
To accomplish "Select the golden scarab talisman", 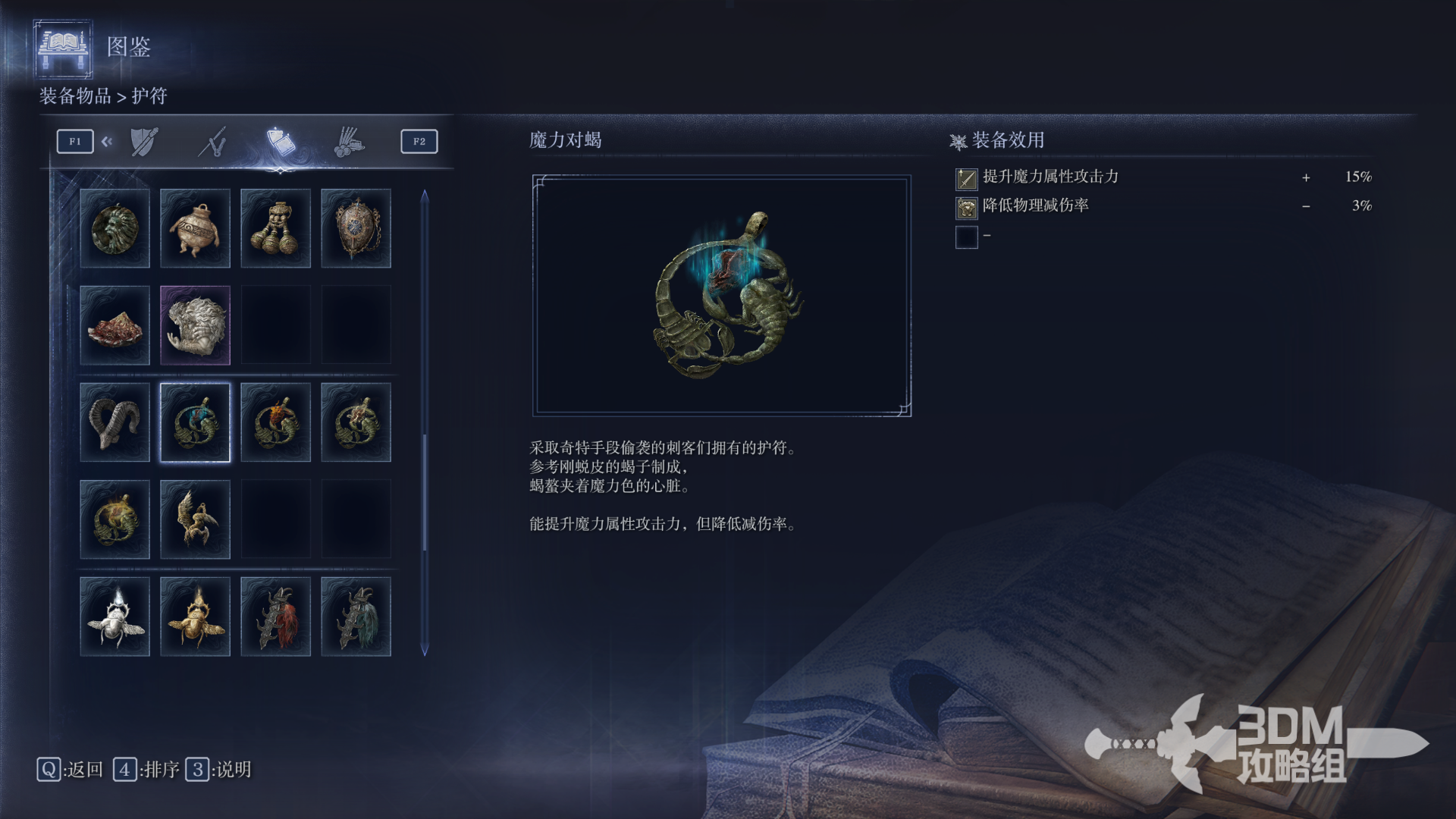I will point(195,617).
